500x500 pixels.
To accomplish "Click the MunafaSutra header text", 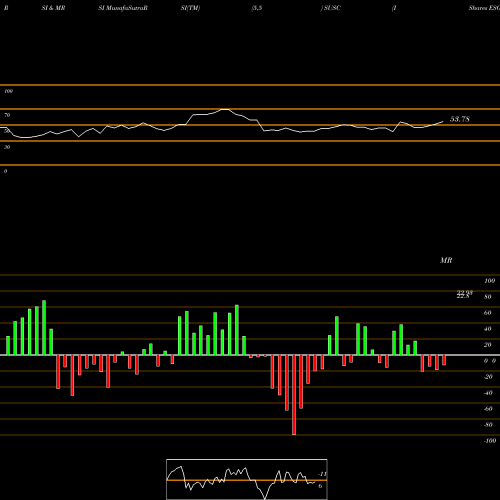I will pos(127,8).
